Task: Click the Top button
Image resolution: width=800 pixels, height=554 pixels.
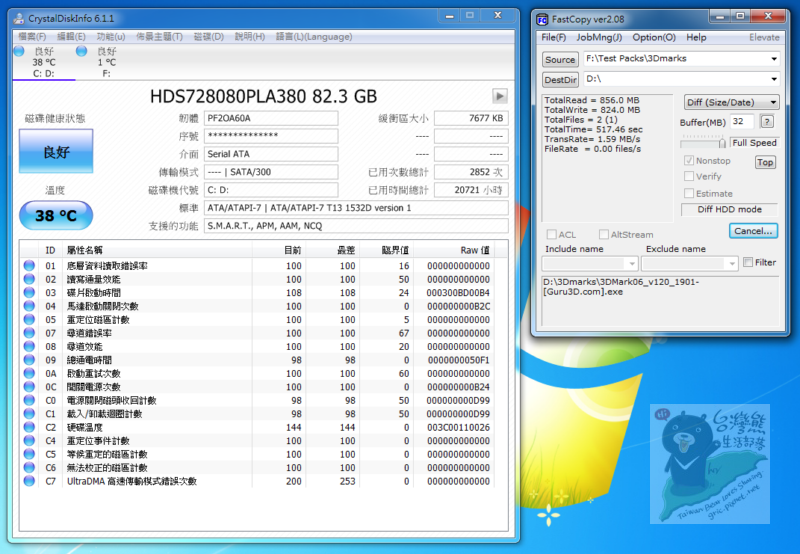Action: click(765, 162)
